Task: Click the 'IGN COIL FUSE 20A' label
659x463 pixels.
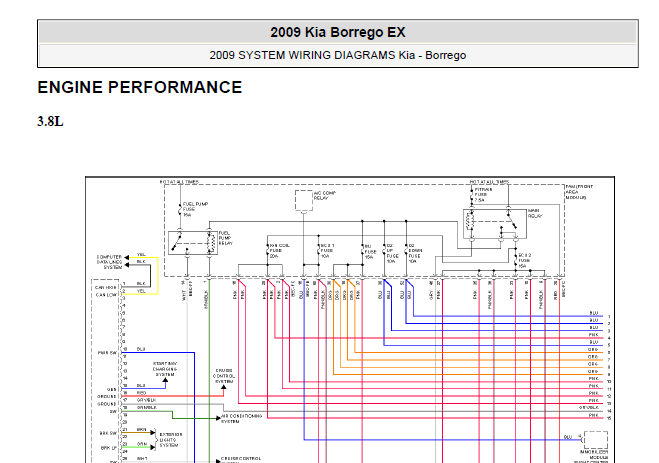Action: 279,250
